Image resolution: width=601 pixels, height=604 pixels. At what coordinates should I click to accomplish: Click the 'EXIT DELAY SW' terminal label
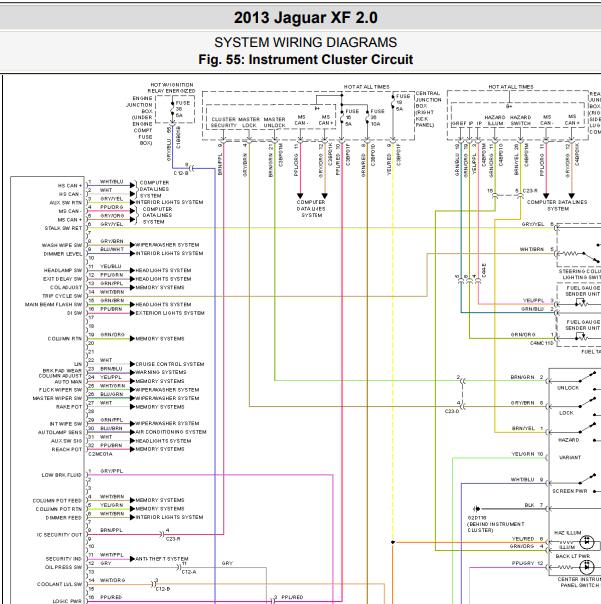[x=62, y=279]
